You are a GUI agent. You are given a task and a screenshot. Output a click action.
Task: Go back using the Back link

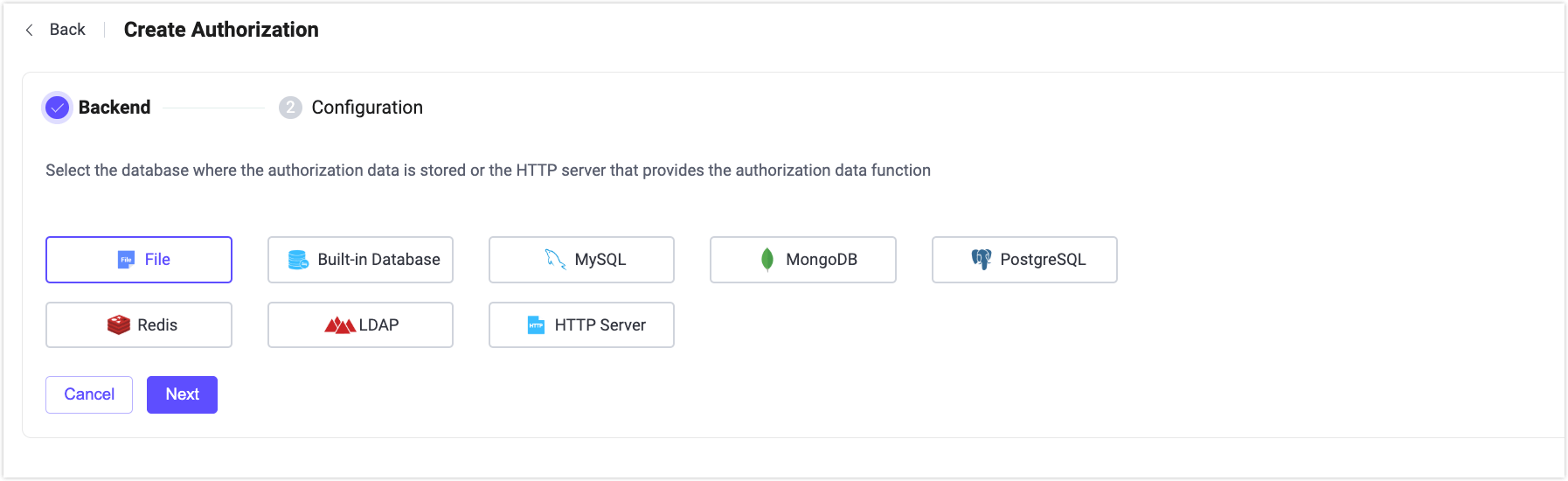(67, 30)
